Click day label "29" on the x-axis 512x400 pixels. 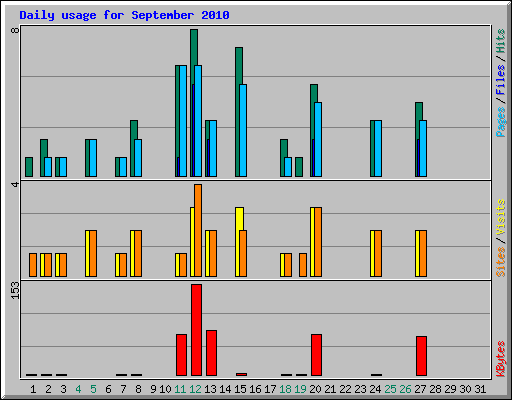[x=450, y=389]
